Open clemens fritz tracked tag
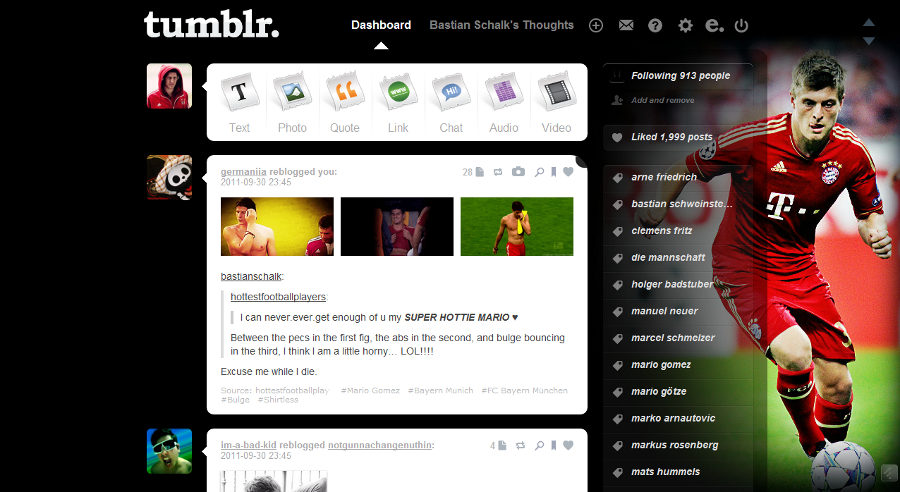The width and height of the screenshot is (900, 492). pos(661,231)
